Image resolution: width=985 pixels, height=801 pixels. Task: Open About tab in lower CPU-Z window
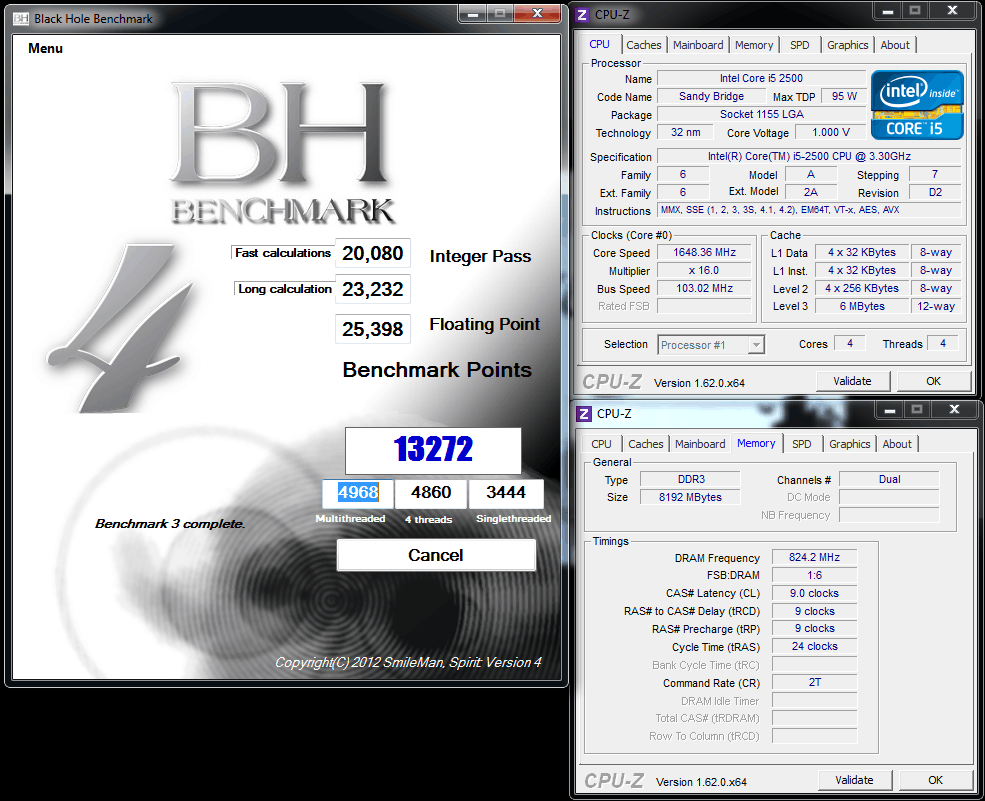896,444
